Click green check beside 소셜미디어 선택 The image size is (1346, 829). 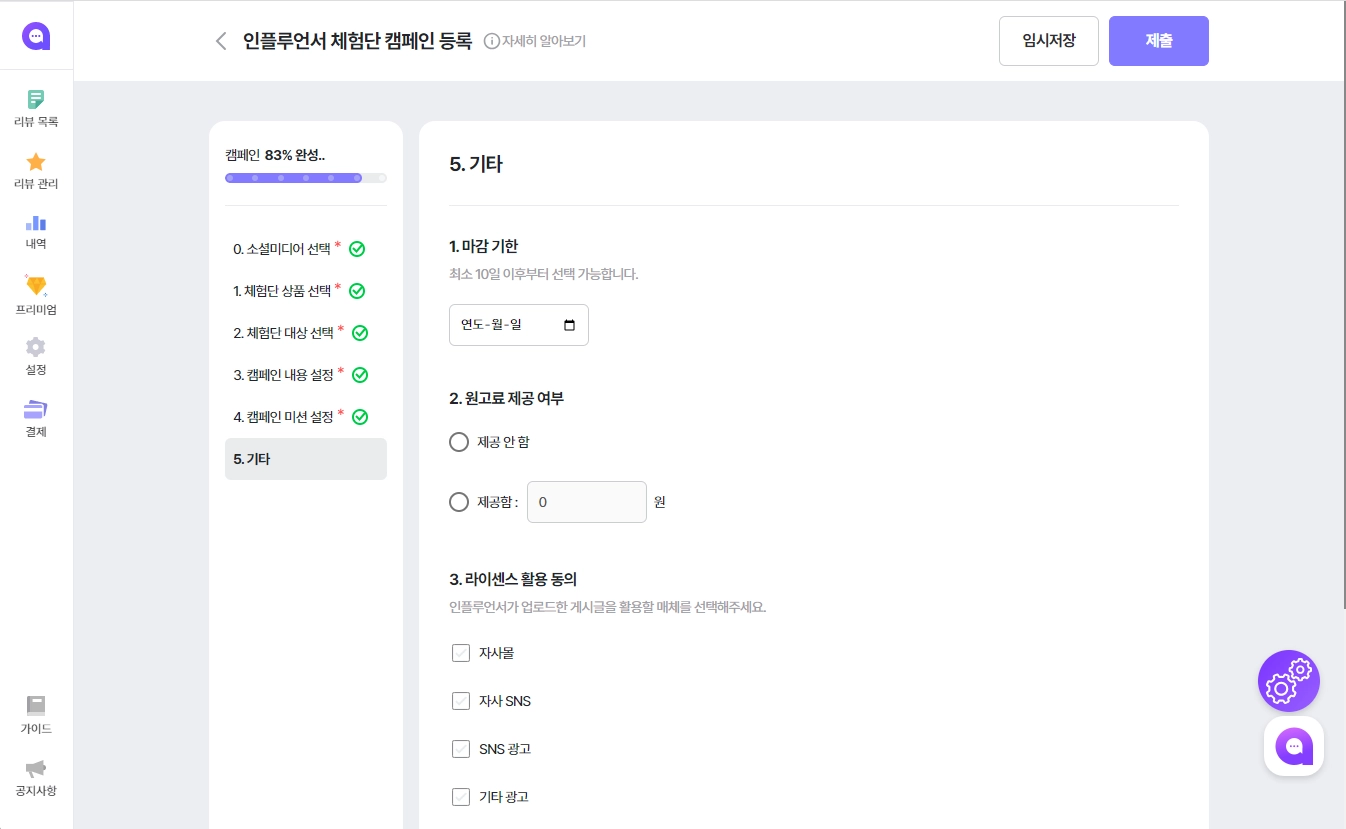point(357,249)
